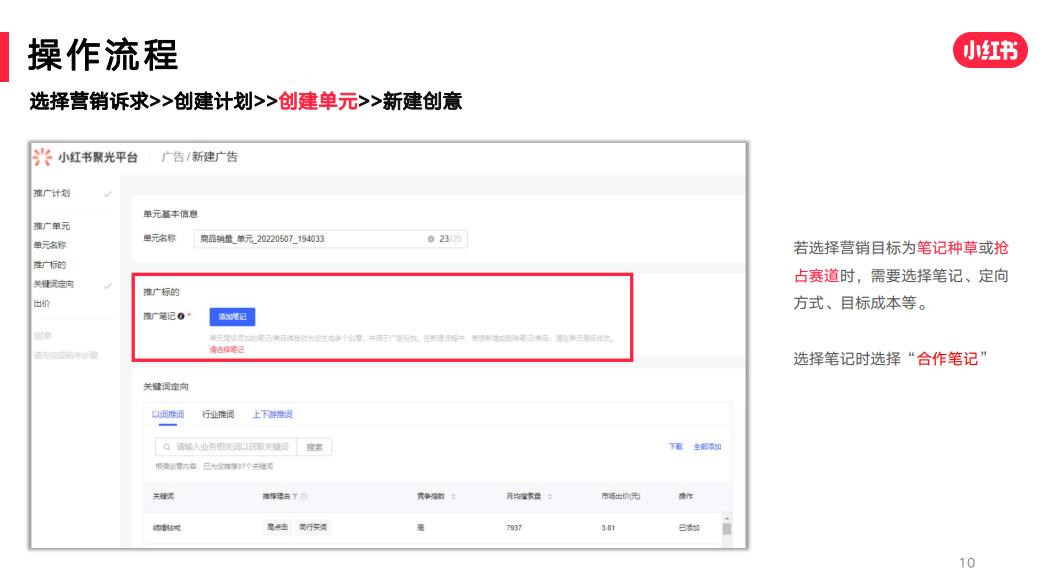The width and height of the screenshot is (1044, 581).
Task: Click the 小红书 logo badge on the slide
Action: 990,50
